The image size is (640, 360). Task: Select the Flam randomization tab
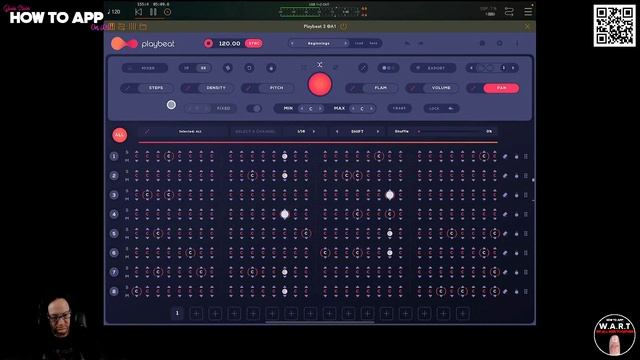tap(380, 88)
